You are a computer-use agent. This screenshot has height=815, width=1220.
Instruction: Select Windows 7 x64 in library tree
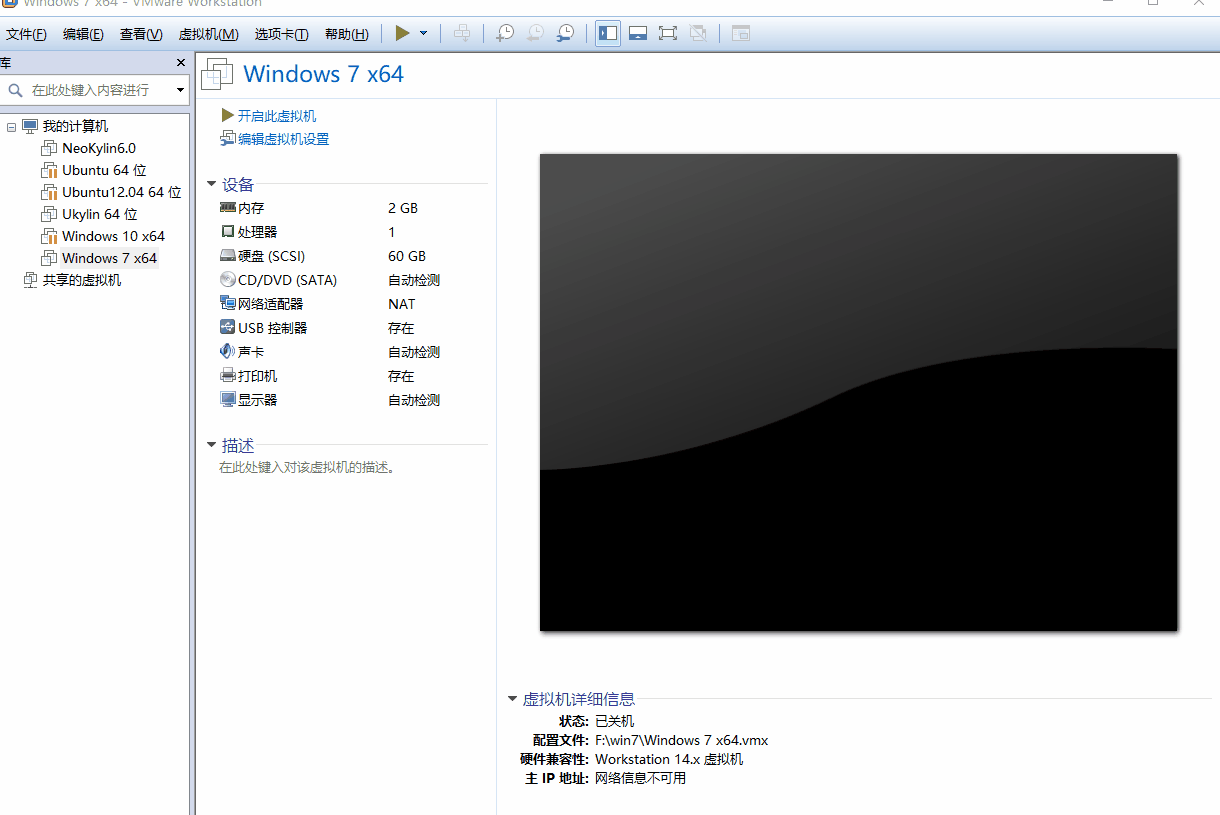[x=109, y=258]
